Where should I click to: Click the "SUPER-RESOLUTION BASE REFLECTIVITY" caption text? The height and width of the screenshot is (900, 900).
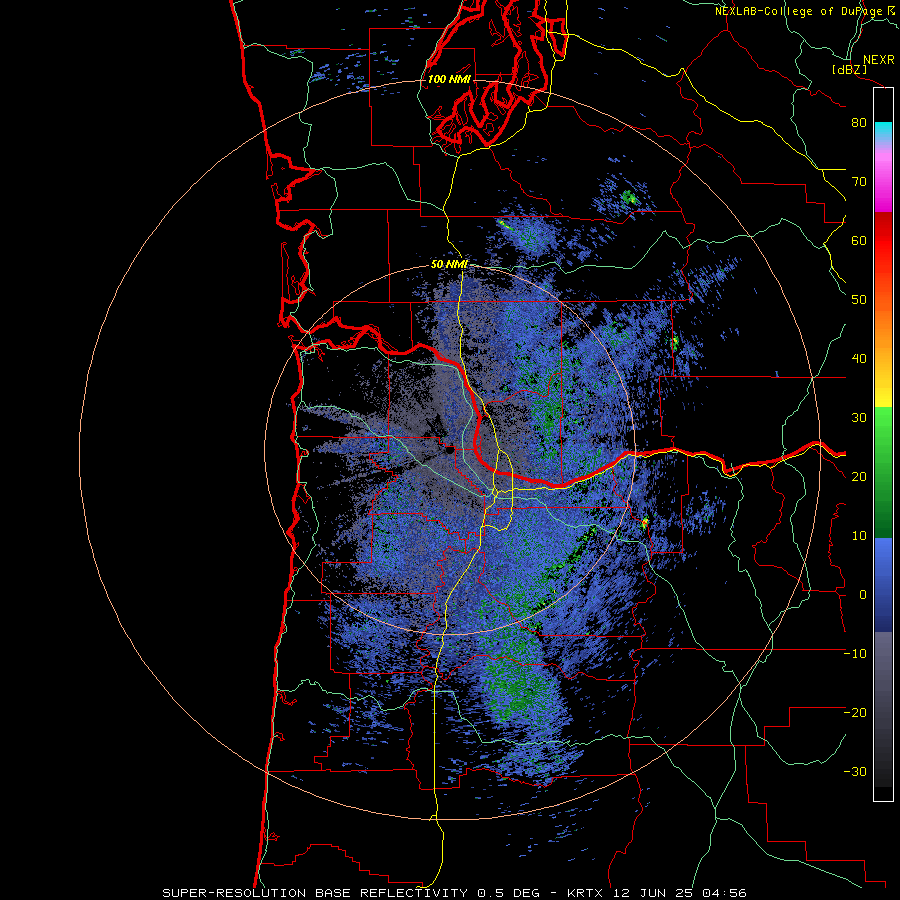click(x=315, y=893)
